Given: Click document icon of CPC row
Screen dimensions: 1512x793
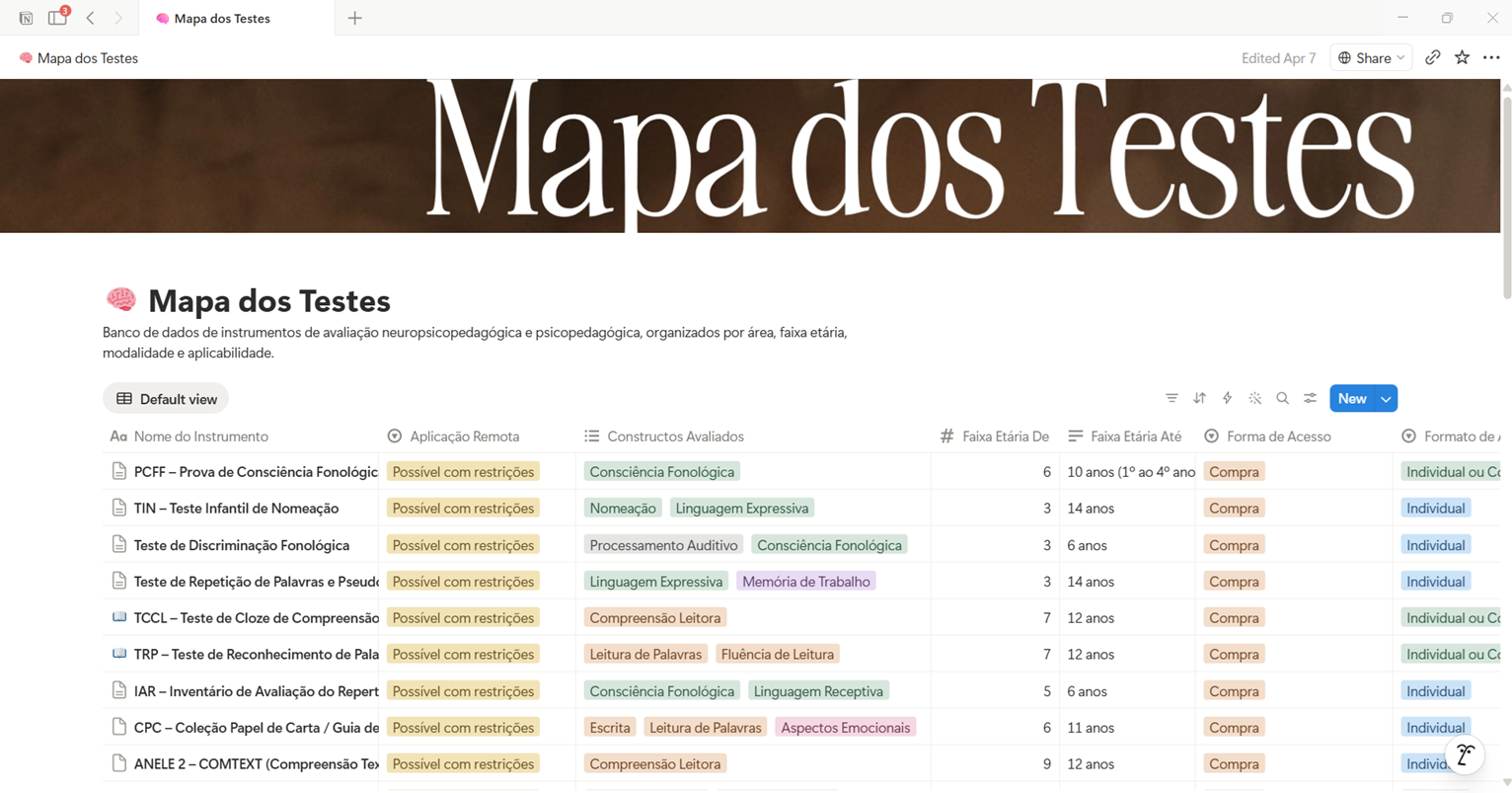Looking at the screenshot, I should point(119,727).
